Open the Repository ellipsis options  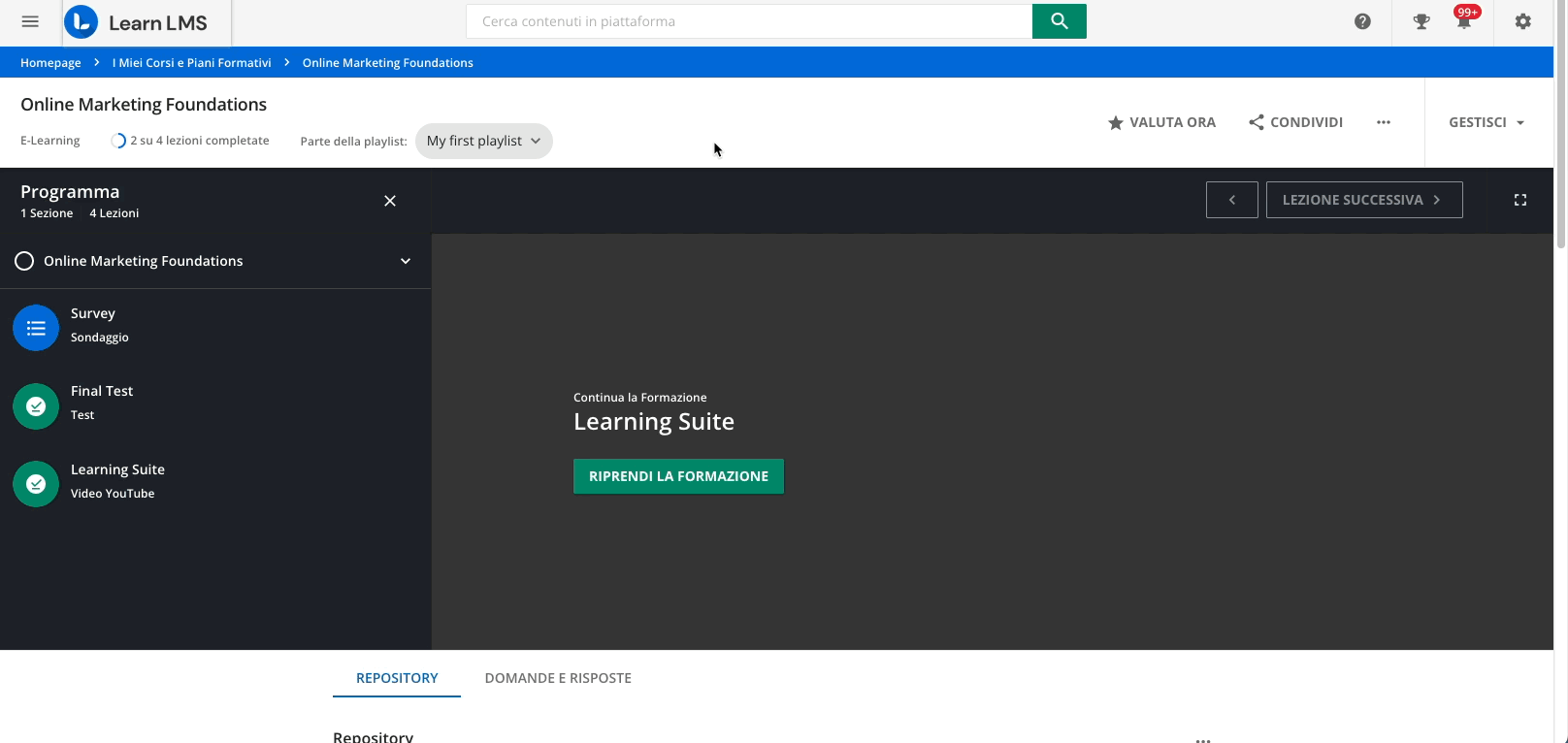pyautogui.click(x=1203, y=739)
